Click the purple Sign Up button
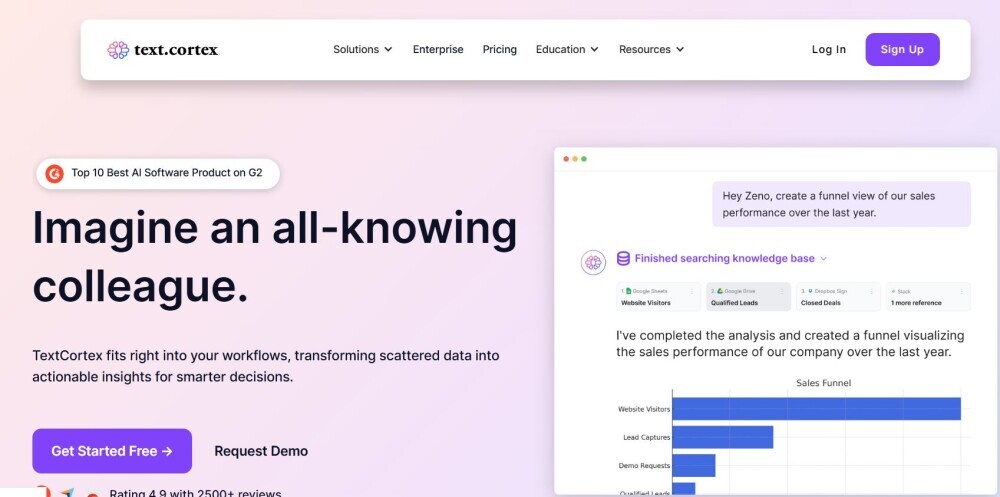The width and height of the screenshot is (1000, 497). (902, 49)
